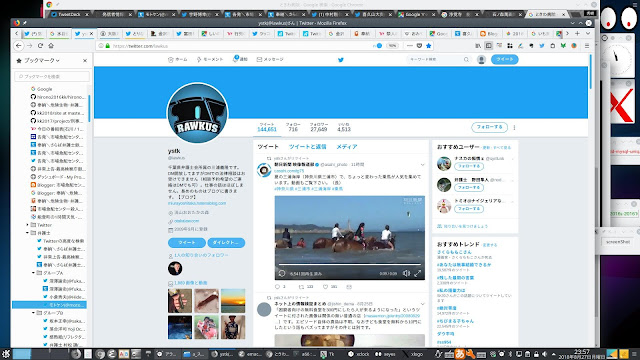The image size is (640, 360).
Task: Click the blue ツイート button in header
Action: point(504,60)
